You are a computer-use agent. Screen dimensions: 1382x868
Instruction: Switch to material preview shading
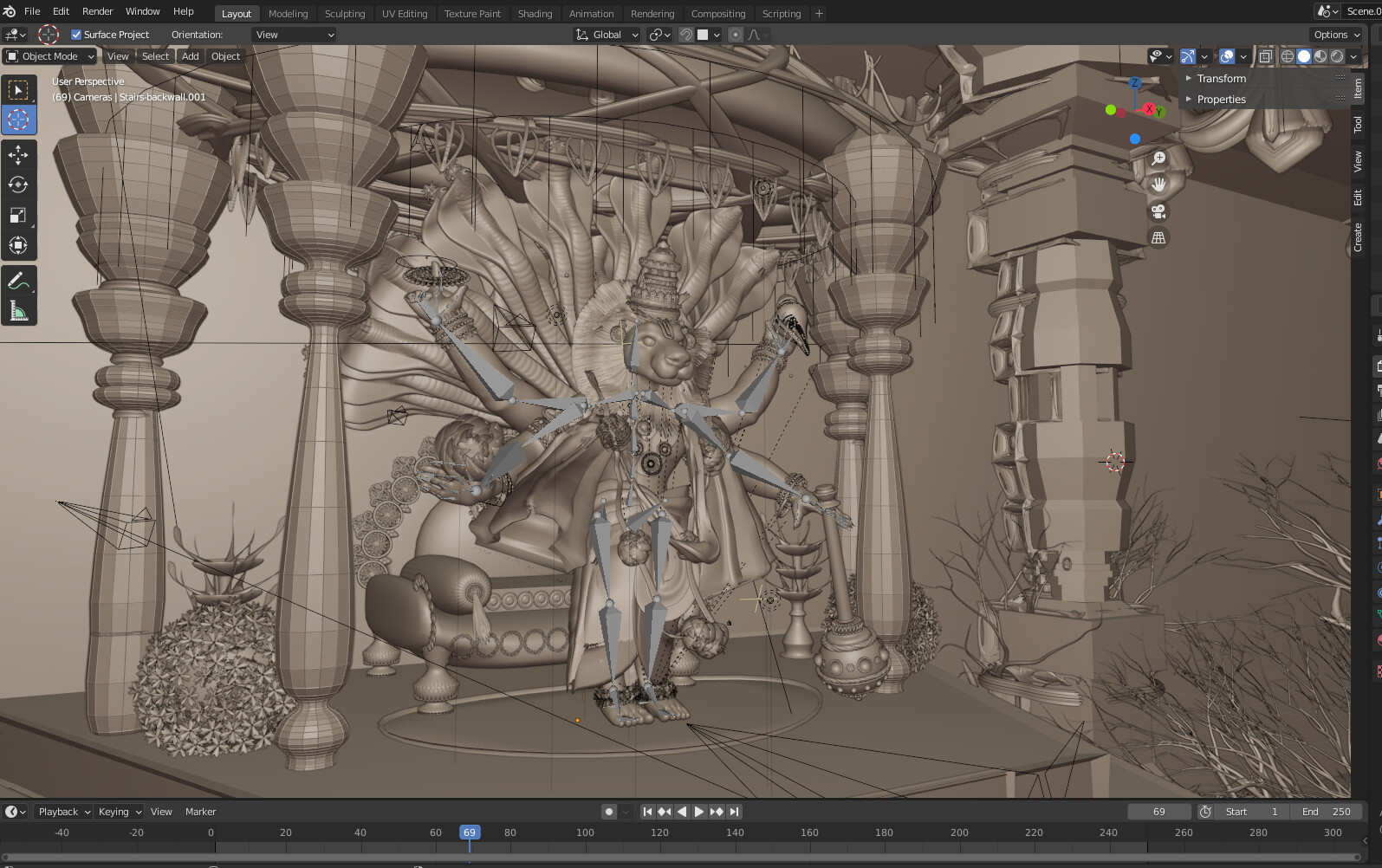[1320, 56]
